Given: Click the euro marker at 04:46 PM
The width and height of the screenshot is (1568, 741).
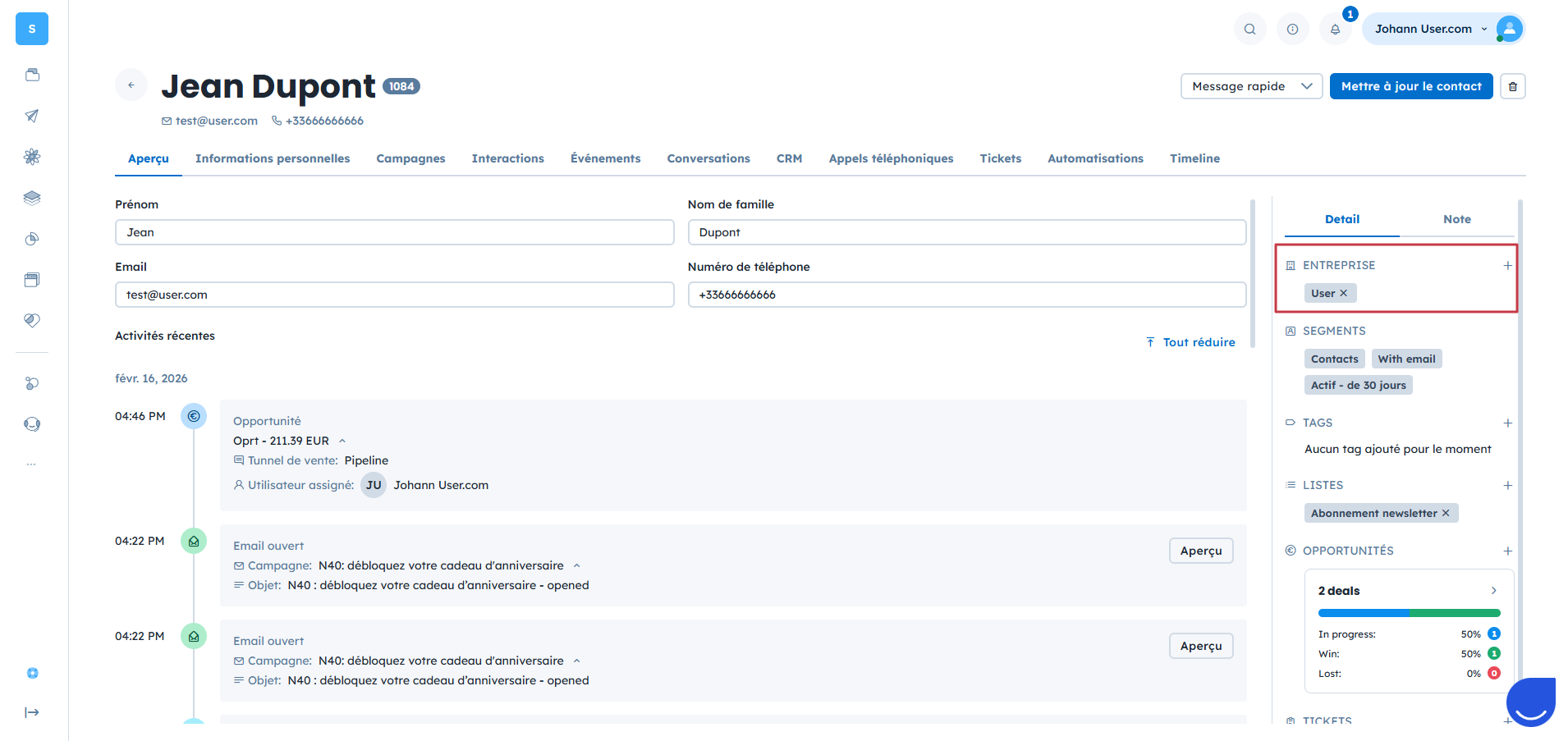Looking at the screenshot, I should click(x=194, y=416).
